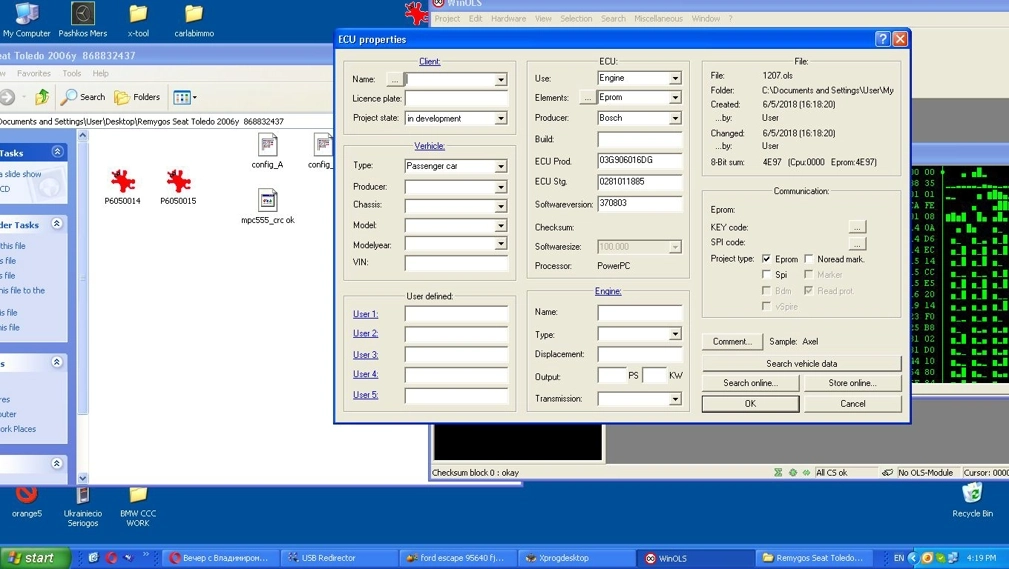The width and height of the screenshot is (1009, 569).
Task: Toggle Eprom project type checkbox
Action: pos(766,259)
